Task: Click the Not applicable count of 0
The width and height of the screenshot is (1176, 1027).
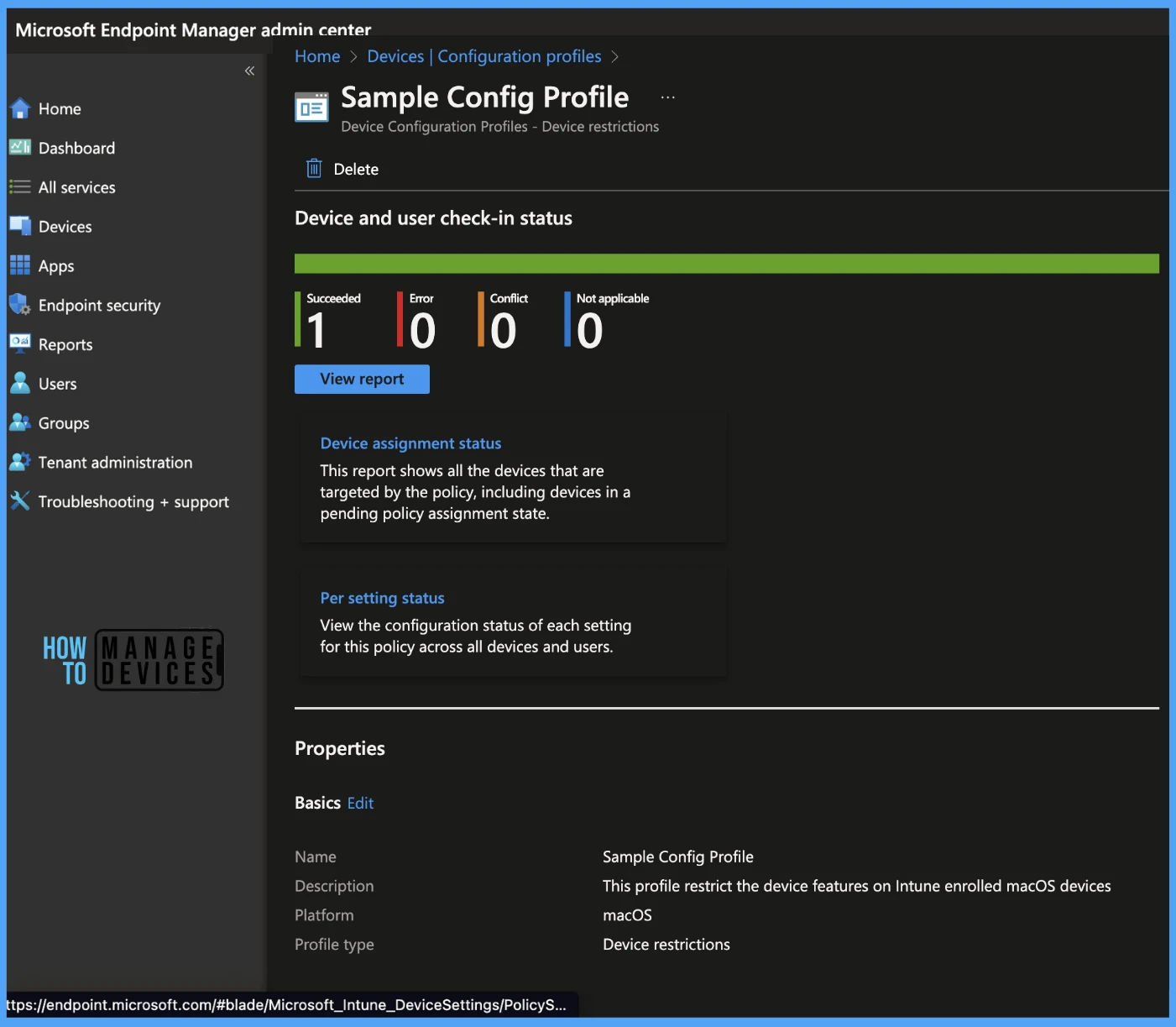Action: click(590, 330)
